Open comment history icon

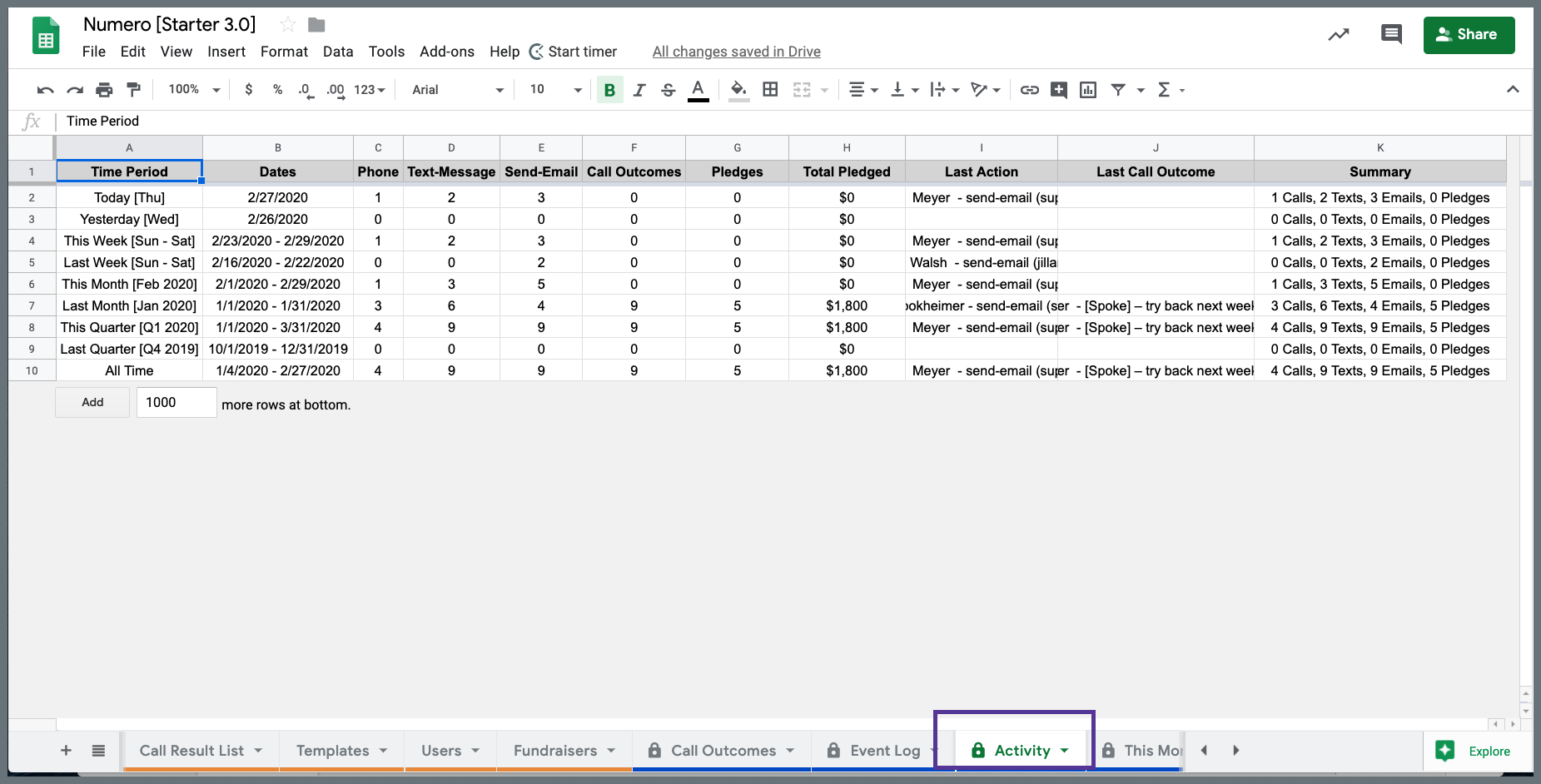click(1390, 34)
